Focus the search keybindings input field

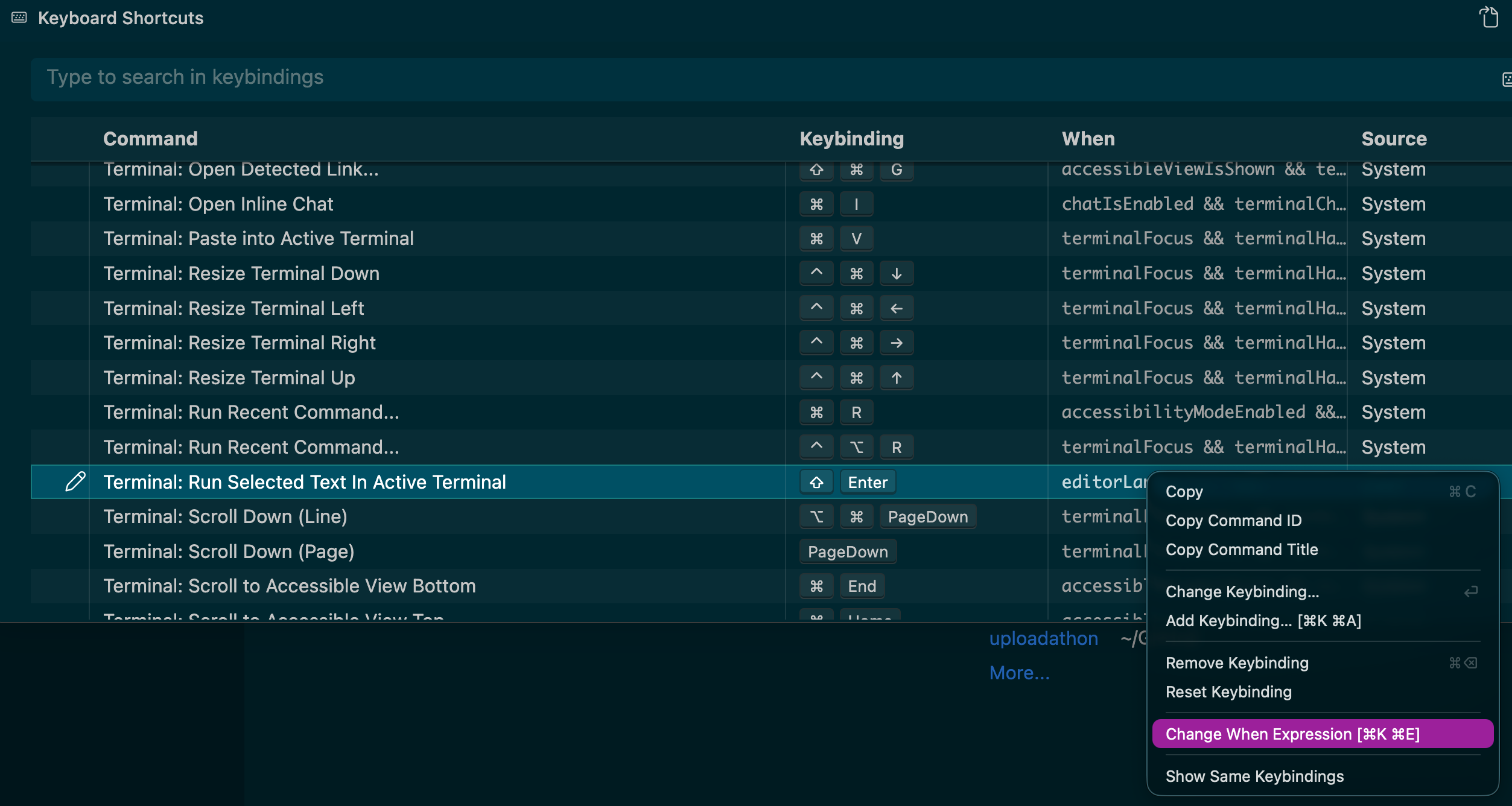(724, 77)
